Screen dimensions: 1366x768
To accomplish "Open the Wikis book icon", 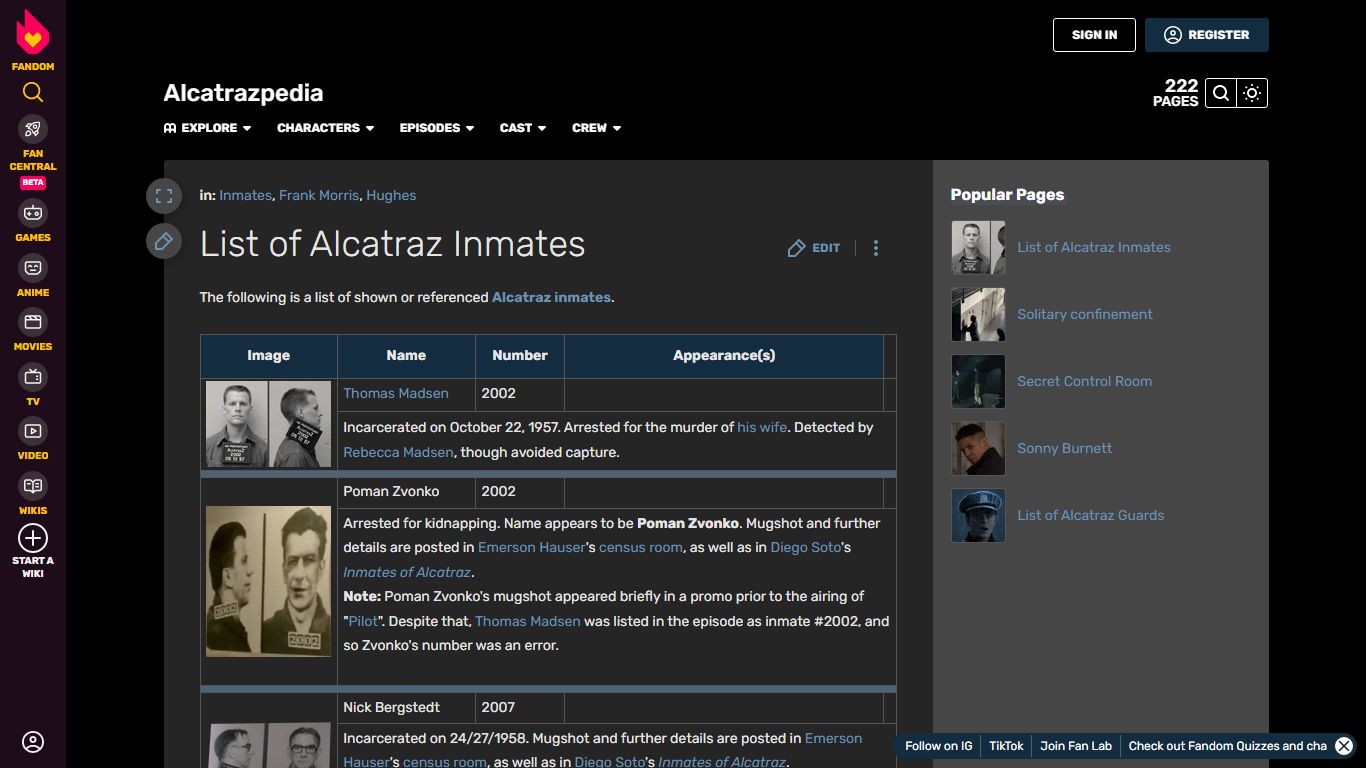I will (x=33, y=486).
